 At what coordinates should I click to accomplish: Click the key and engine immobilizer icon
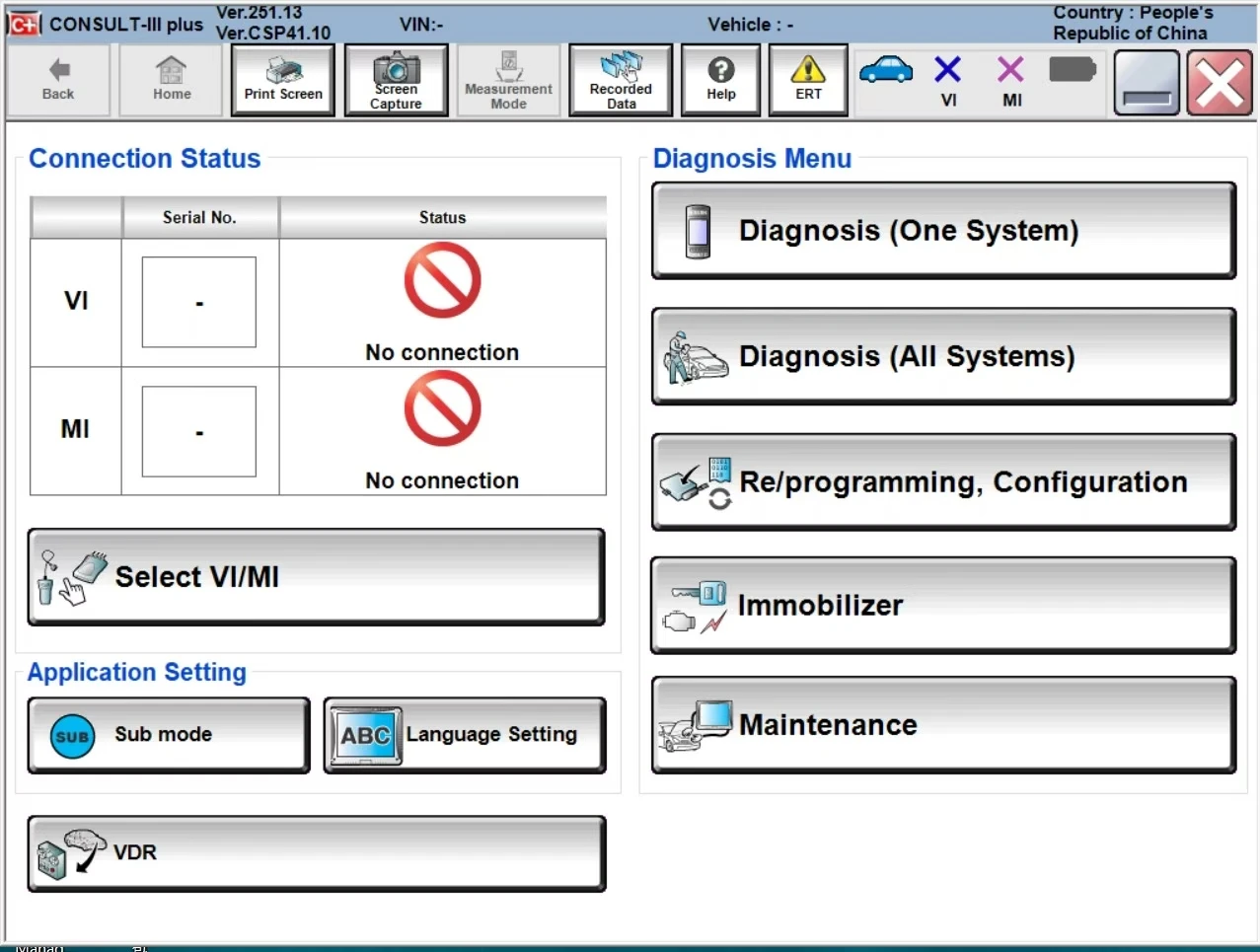pyautogui.click(x=696, y=607)
